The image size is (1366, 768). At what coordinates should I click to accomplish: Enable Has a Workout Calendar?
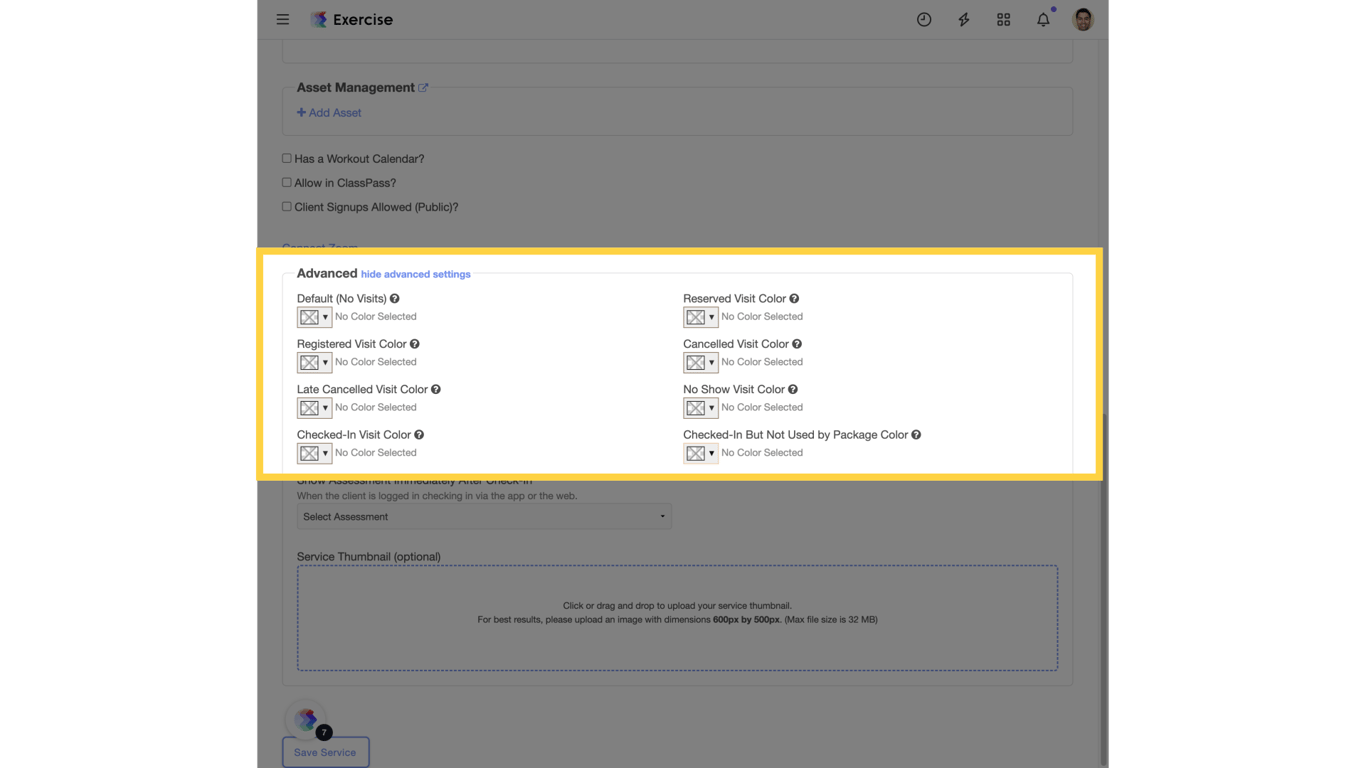(x=286, y=158)
